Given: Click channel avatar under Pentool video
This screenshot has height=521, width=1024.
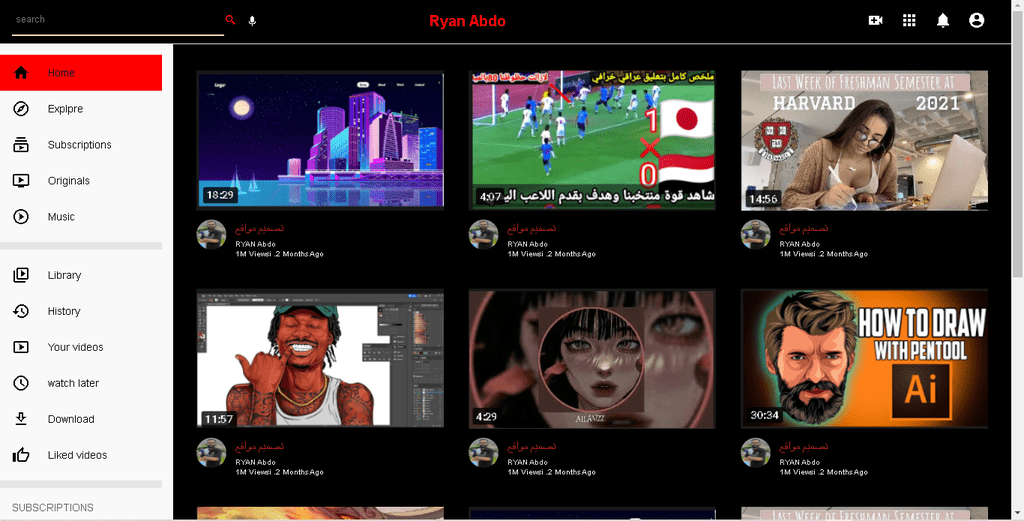Looking at the screenshot, I should click(756, 452).
